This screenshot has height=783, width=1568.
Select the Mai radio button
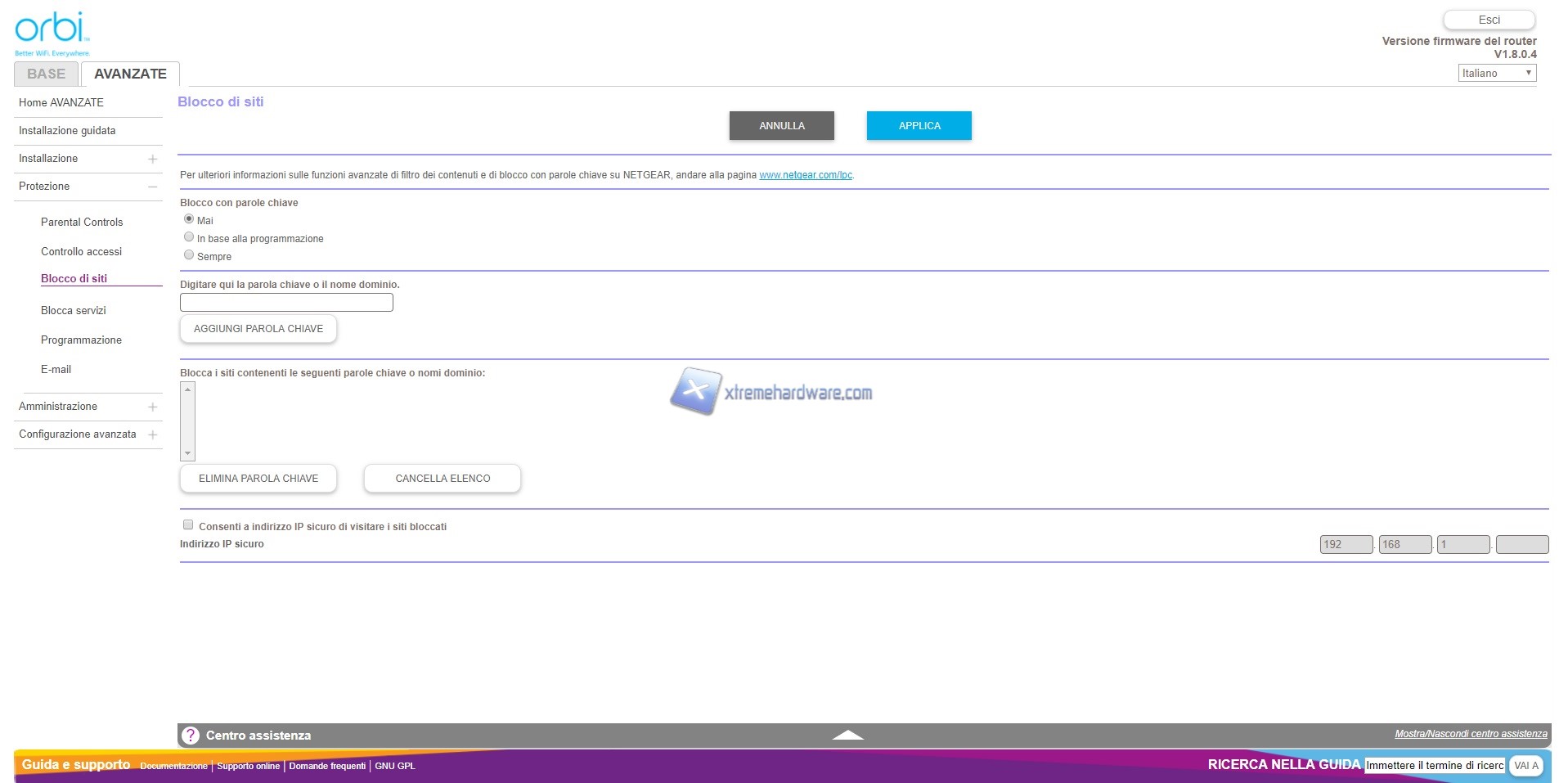tap(189, 219)
